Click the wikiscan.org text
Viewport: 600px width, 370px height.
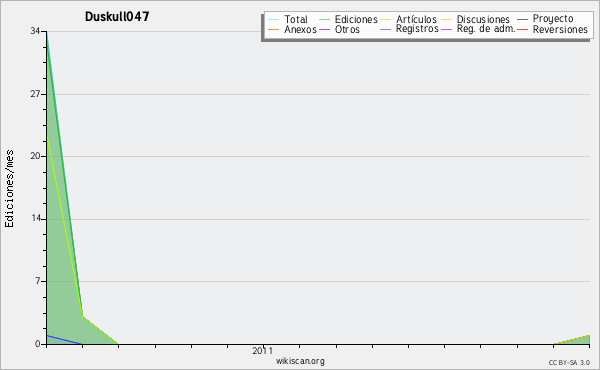pos(300,361)
